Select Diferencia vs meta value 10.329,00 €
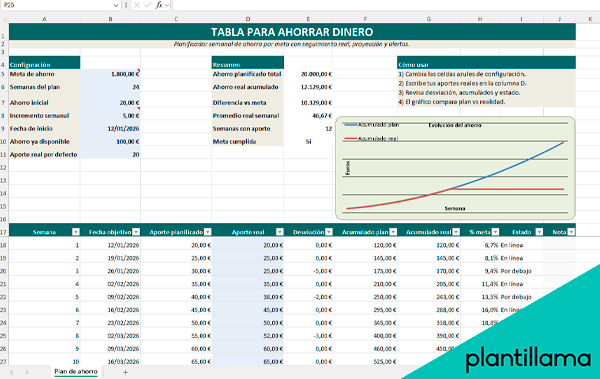Viewport: 600px width, 379px height. coord(308,103)
